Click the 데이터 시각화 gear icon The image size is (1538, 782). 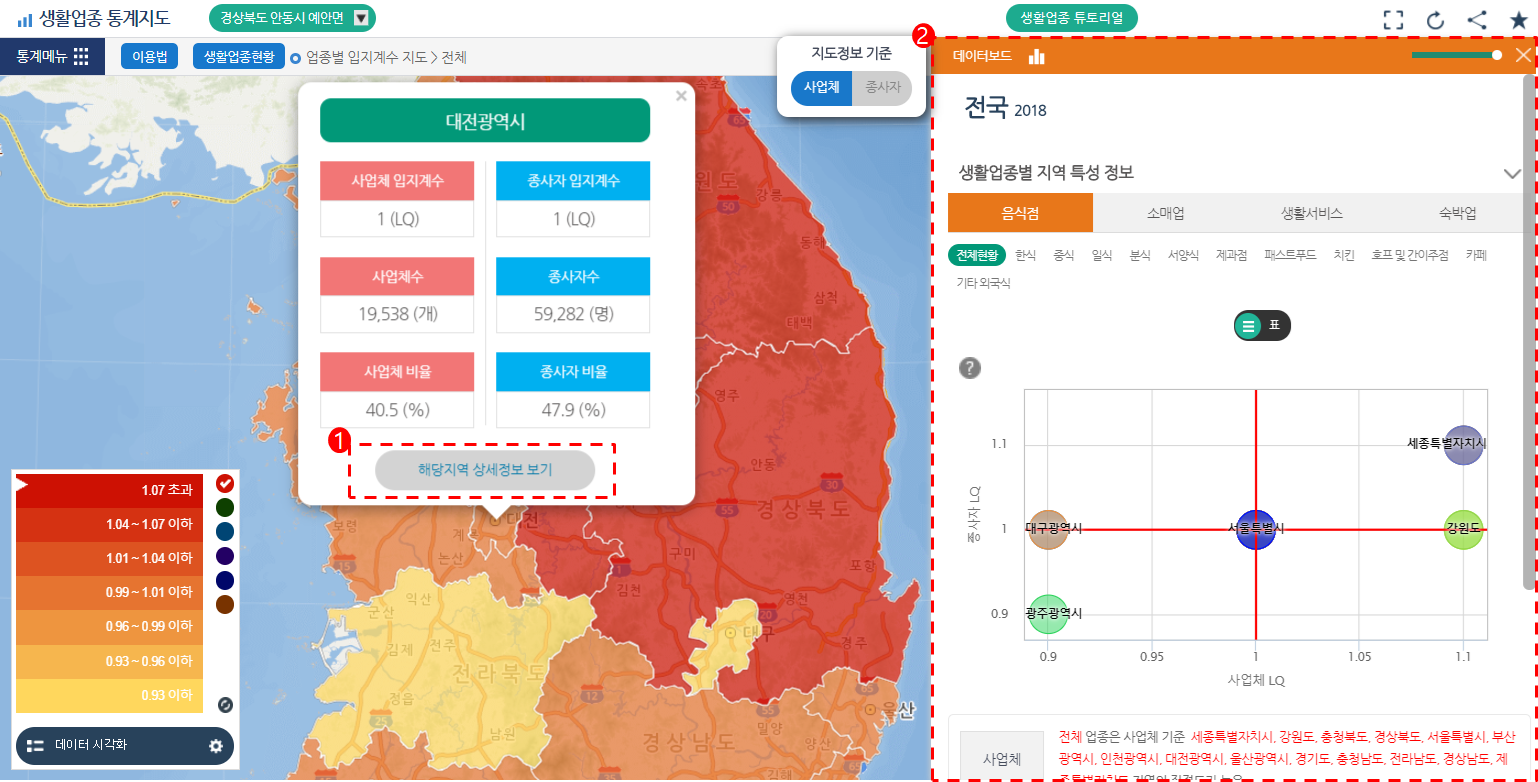[x=215, y=745]
